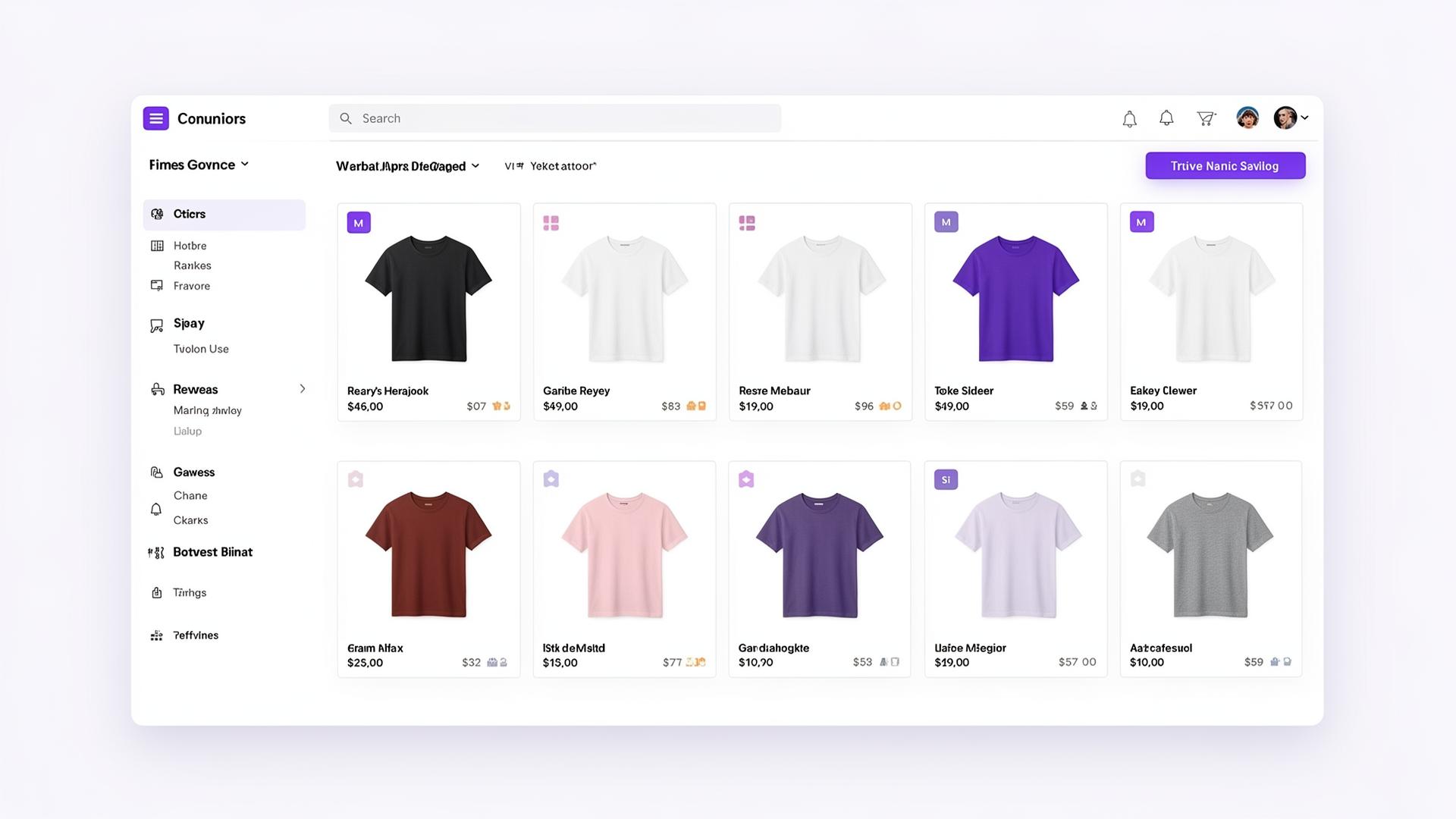This screenshot has height=819, width=1456.
Task: Click rating icons on Reary's Herajook card
Action: click(501, 406)
